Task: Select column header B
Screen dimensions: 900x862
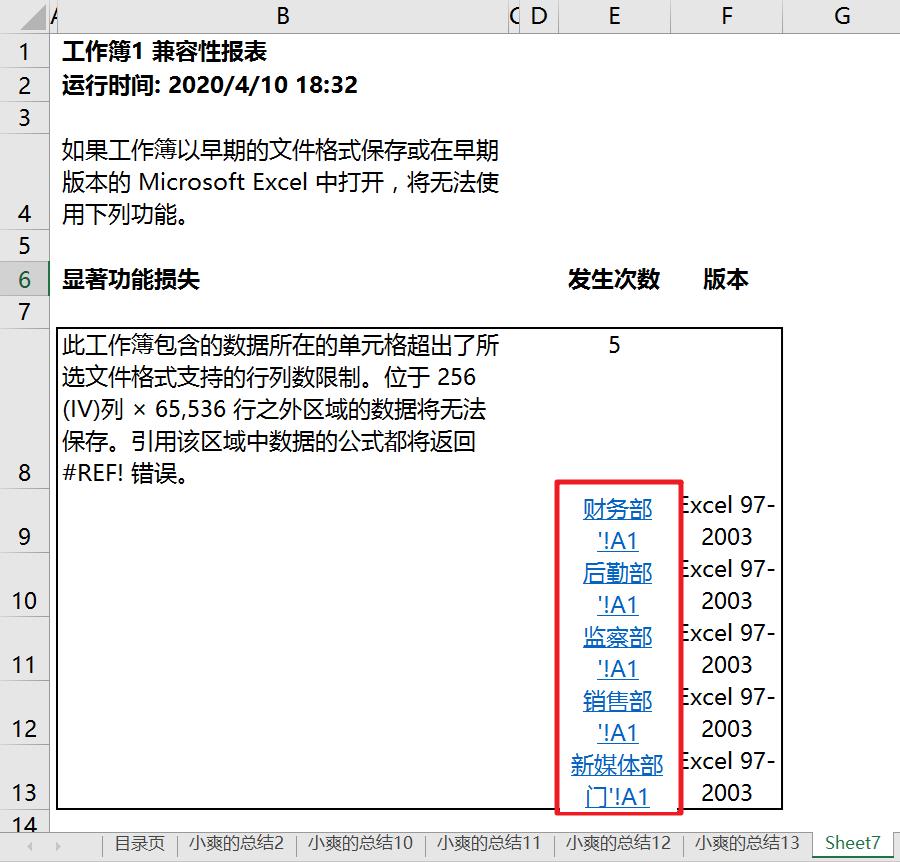Action: click(283, 16)
